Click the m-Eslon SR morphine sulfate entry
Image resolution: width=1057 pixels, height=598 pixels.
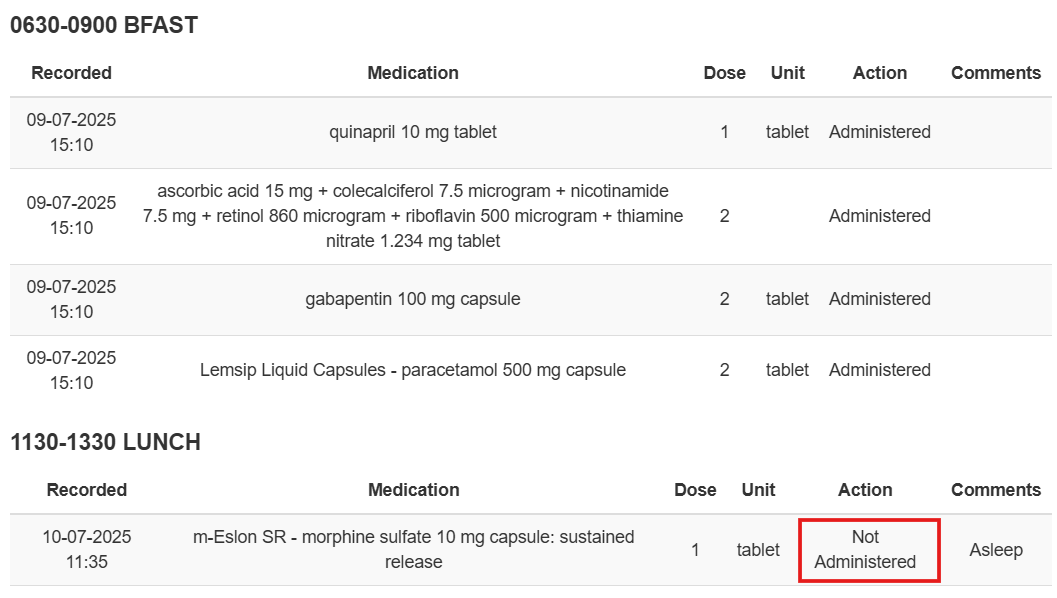coord(413,549)
